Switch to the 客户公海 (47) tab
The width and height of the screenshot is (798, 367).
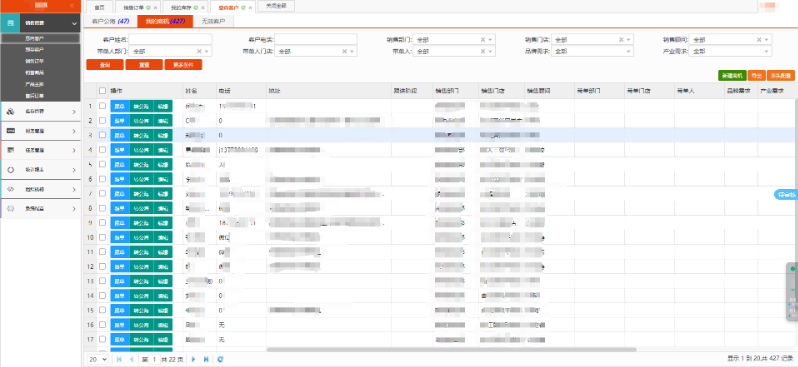point(110,21)
